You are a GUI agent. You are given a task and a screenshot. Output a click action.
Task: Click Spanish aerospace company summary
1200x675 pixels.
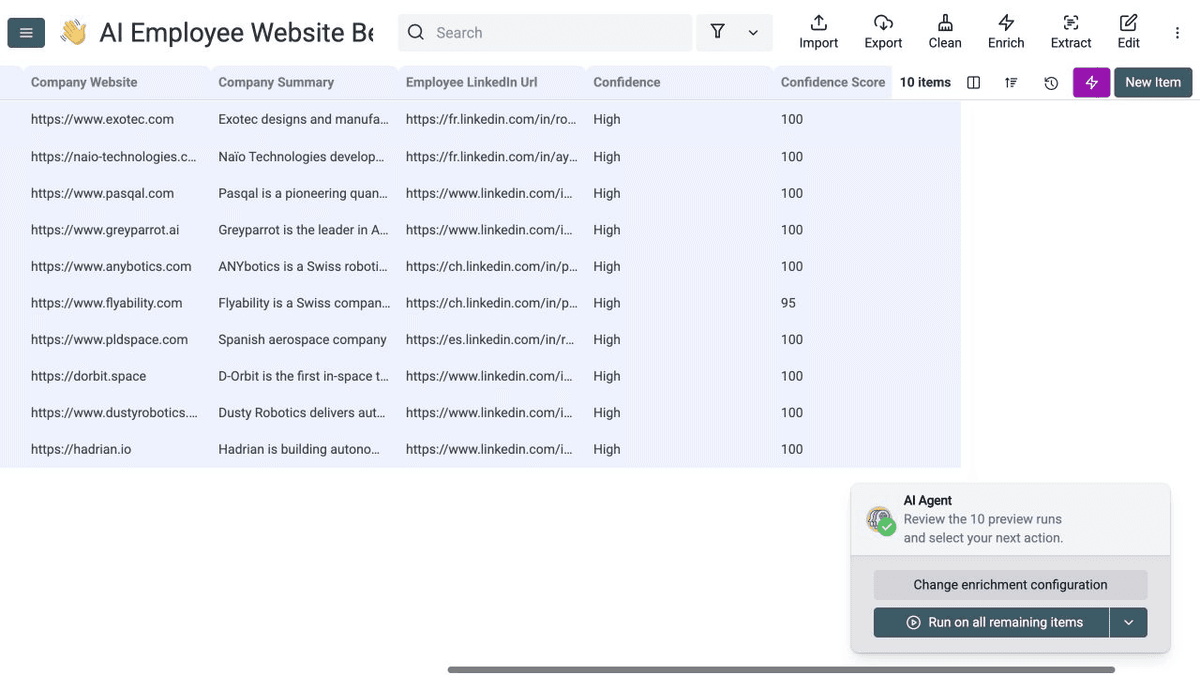pyautogui.click(x=302, y=339)
